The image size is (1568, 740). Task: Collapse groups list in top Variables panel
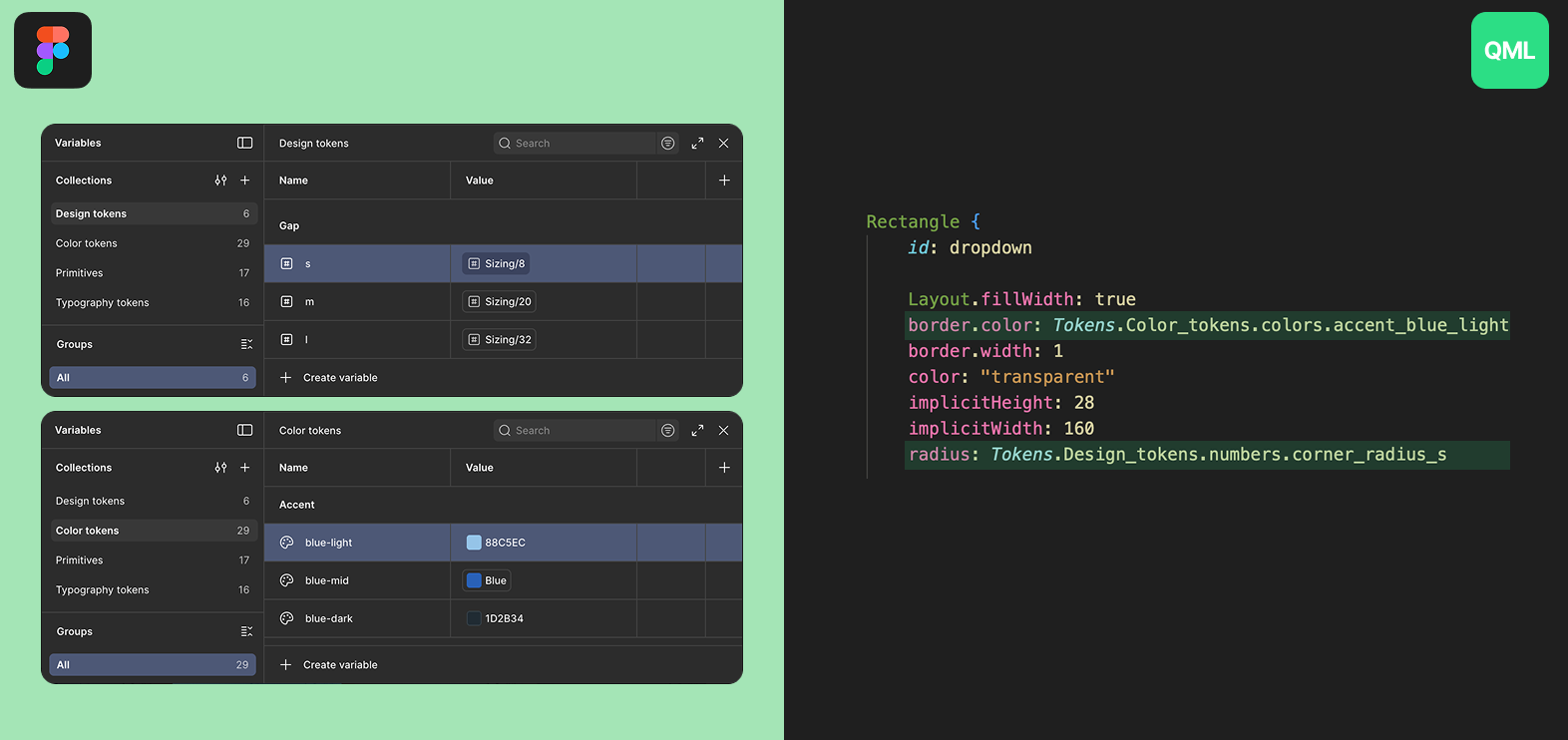point(246,344)
